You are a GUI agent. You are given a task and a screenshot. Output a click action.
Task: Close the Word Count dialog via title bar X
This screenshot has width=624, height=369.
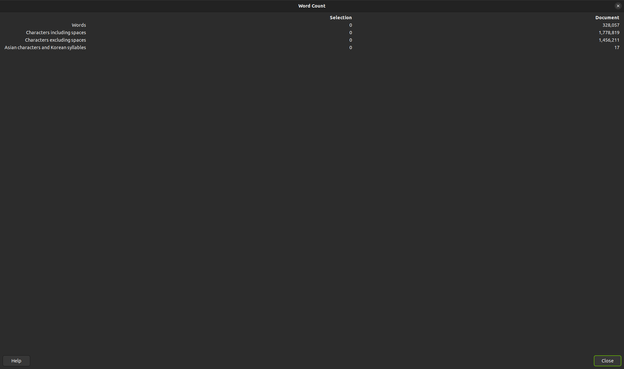[x=618, y=6]
